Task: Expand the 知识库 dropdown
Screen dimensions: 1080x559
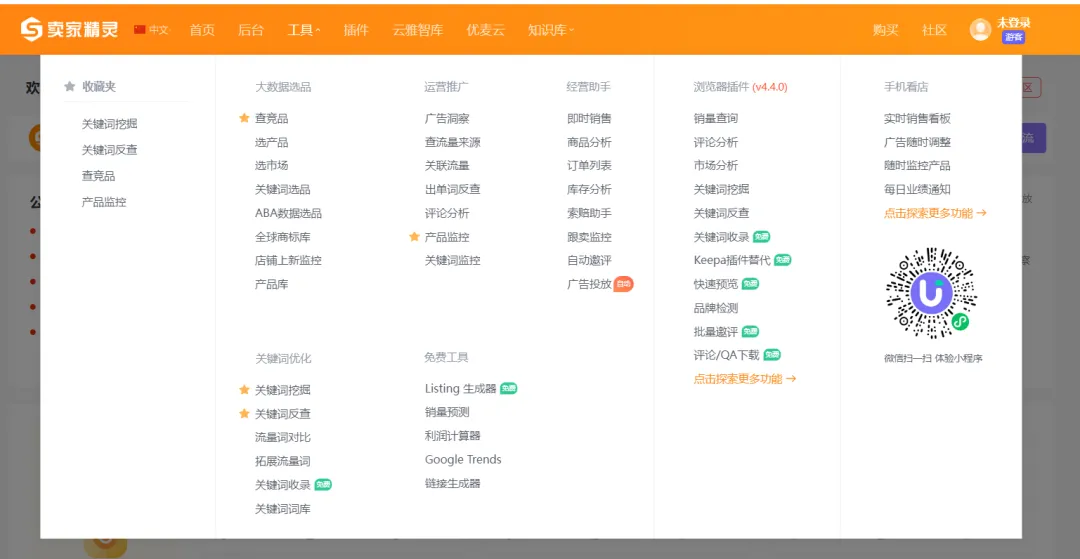Action: (551, 30)
